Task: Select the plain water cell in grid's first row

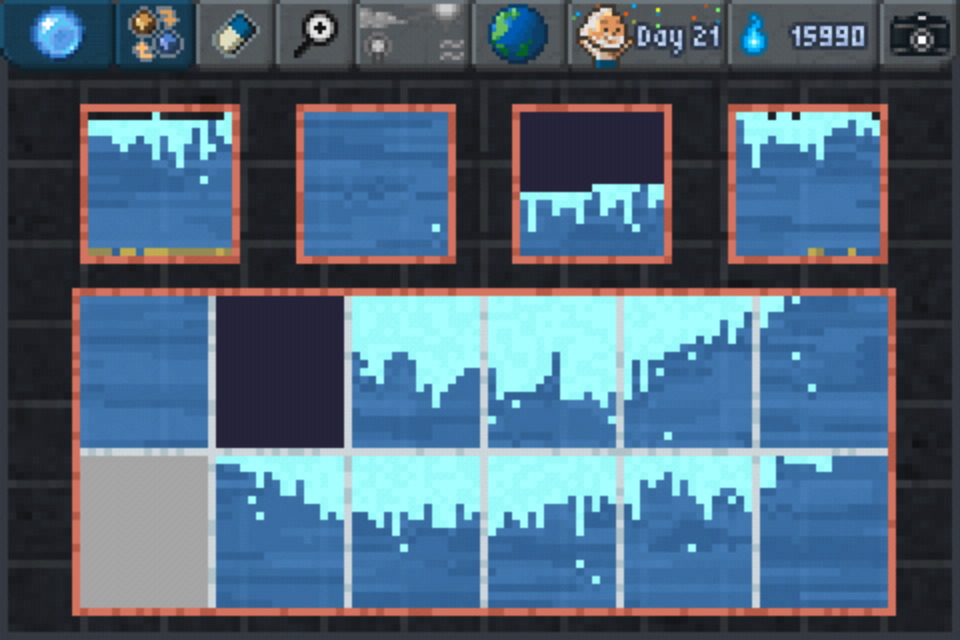Action: [144, 372]
